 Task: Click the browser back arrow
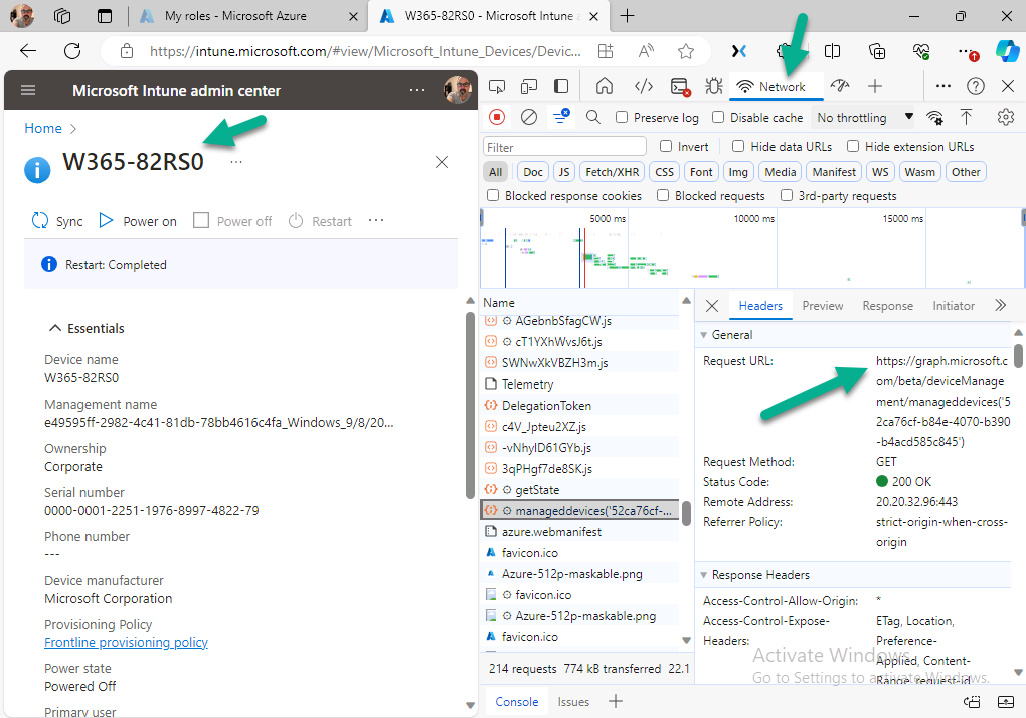[x=28, y=51]
